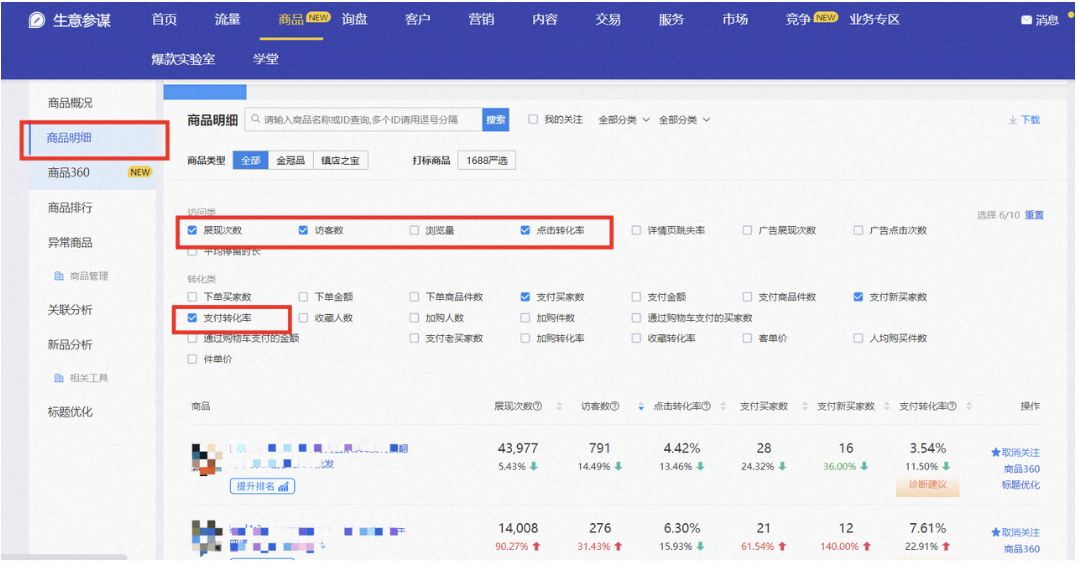Open 商品排行 in the left sidebar
Image resolution: width=1078 pixels, height=564 pixels.
point(70,207)
